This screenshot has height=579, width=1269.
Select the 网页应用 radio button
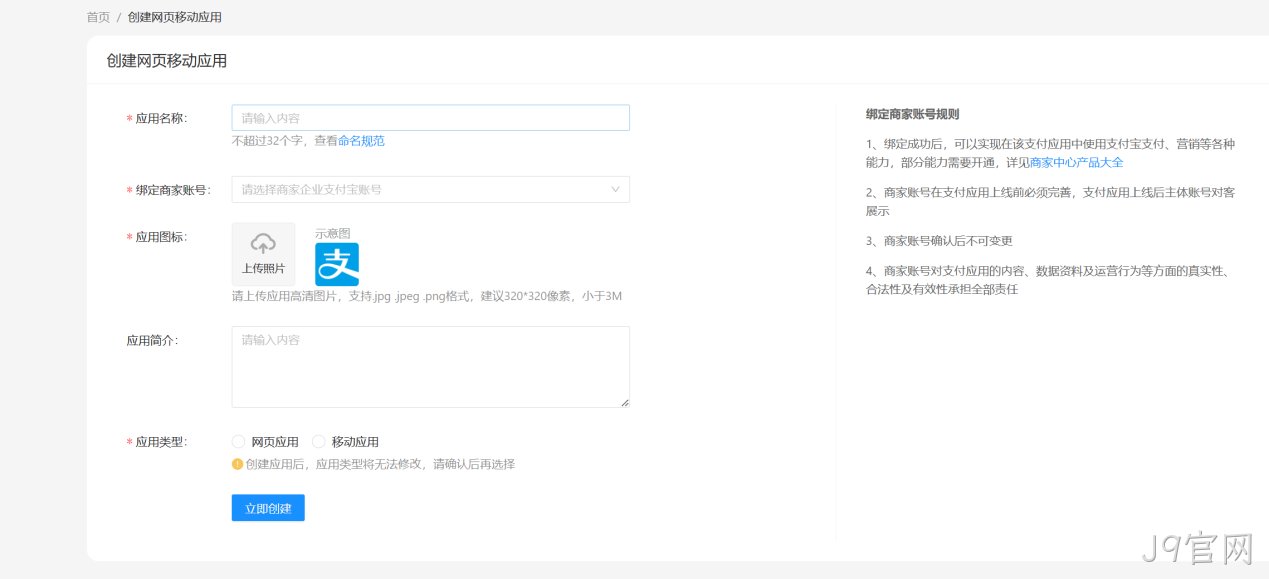238,441
